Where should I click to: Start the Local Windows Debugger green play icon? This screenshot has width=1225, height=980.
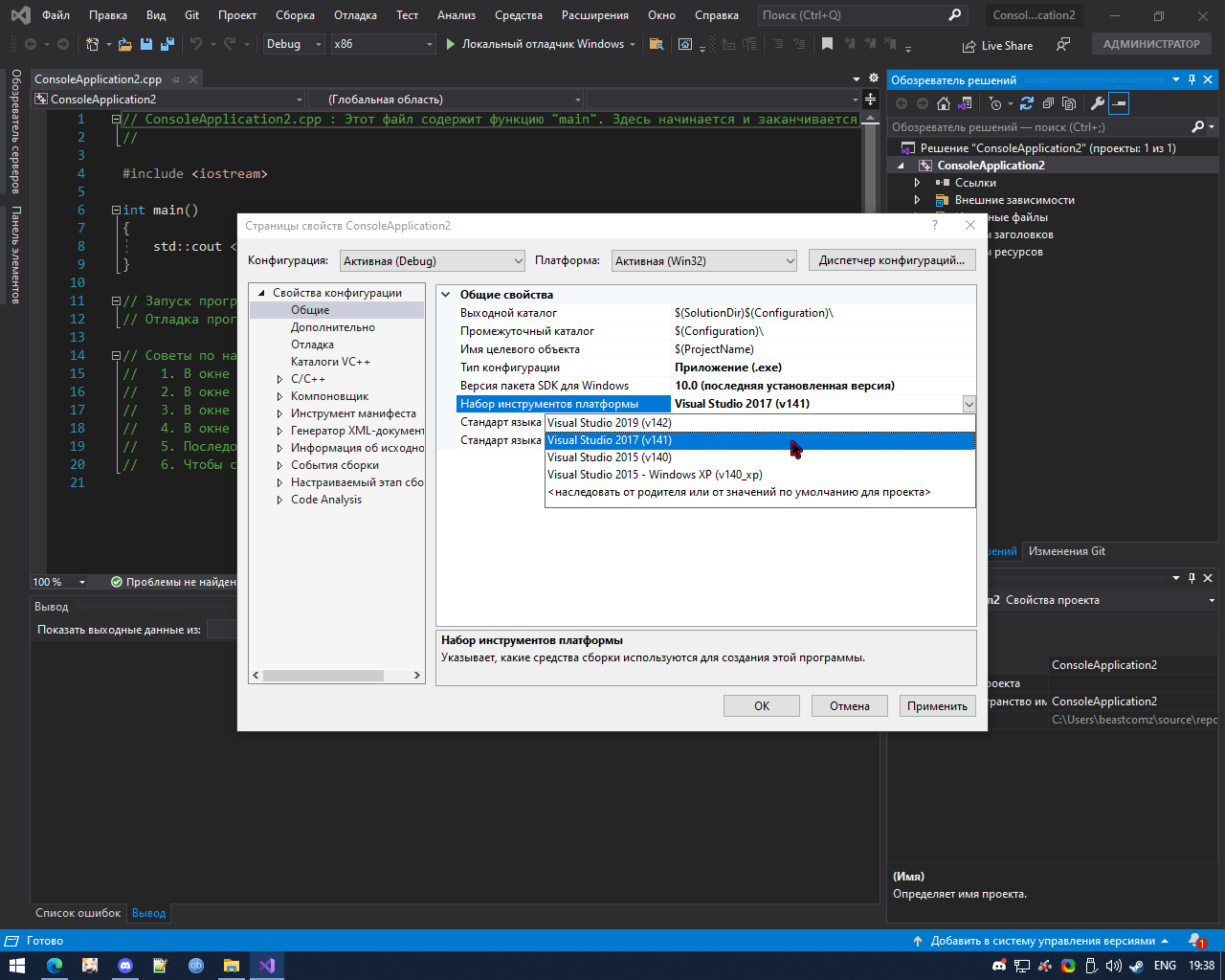(451, 44)
